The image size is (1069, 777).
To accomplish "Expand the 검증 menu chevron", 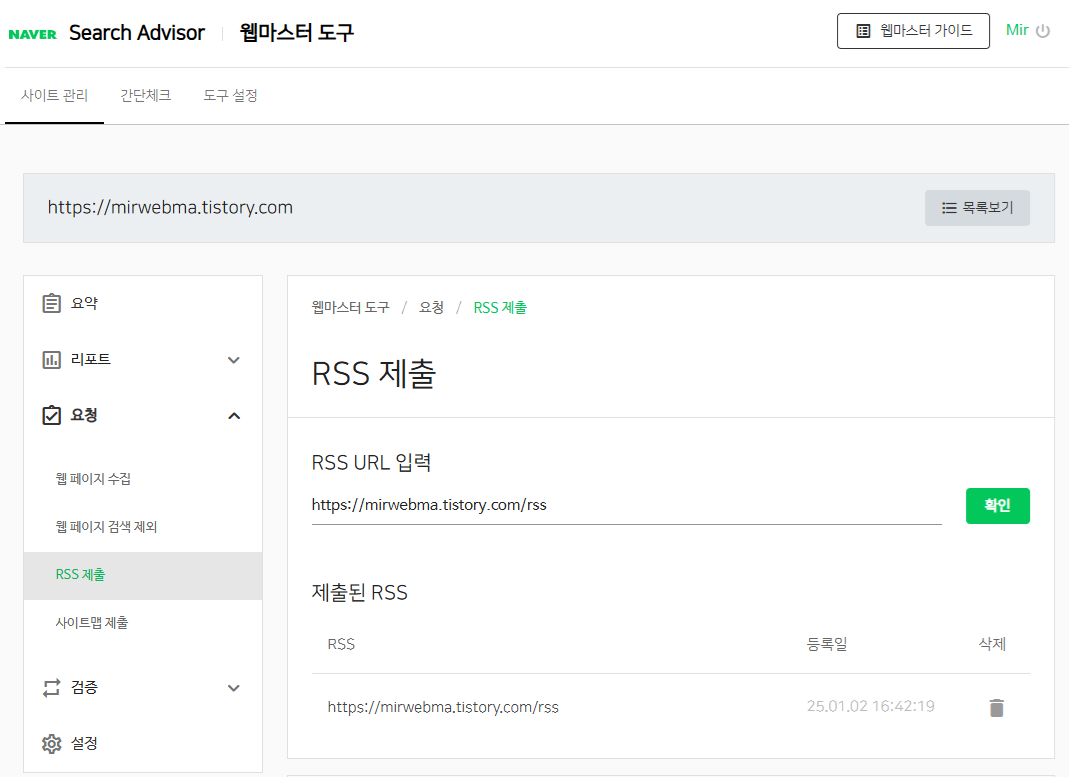I will pos(234,688).
